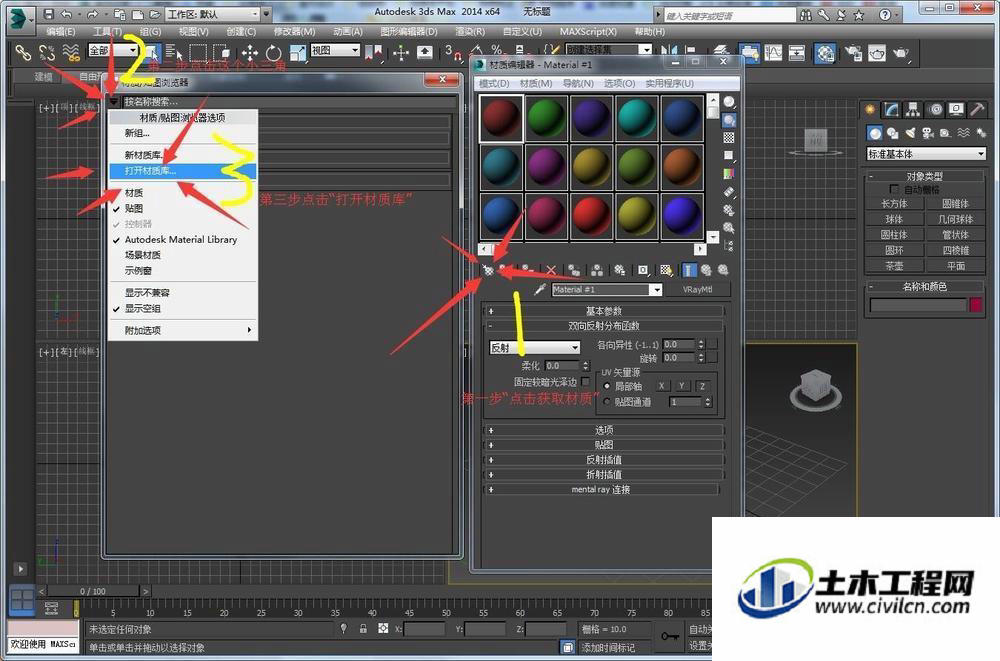Click the 平面 plane button
1000x661 pixels.
(955, 265)
